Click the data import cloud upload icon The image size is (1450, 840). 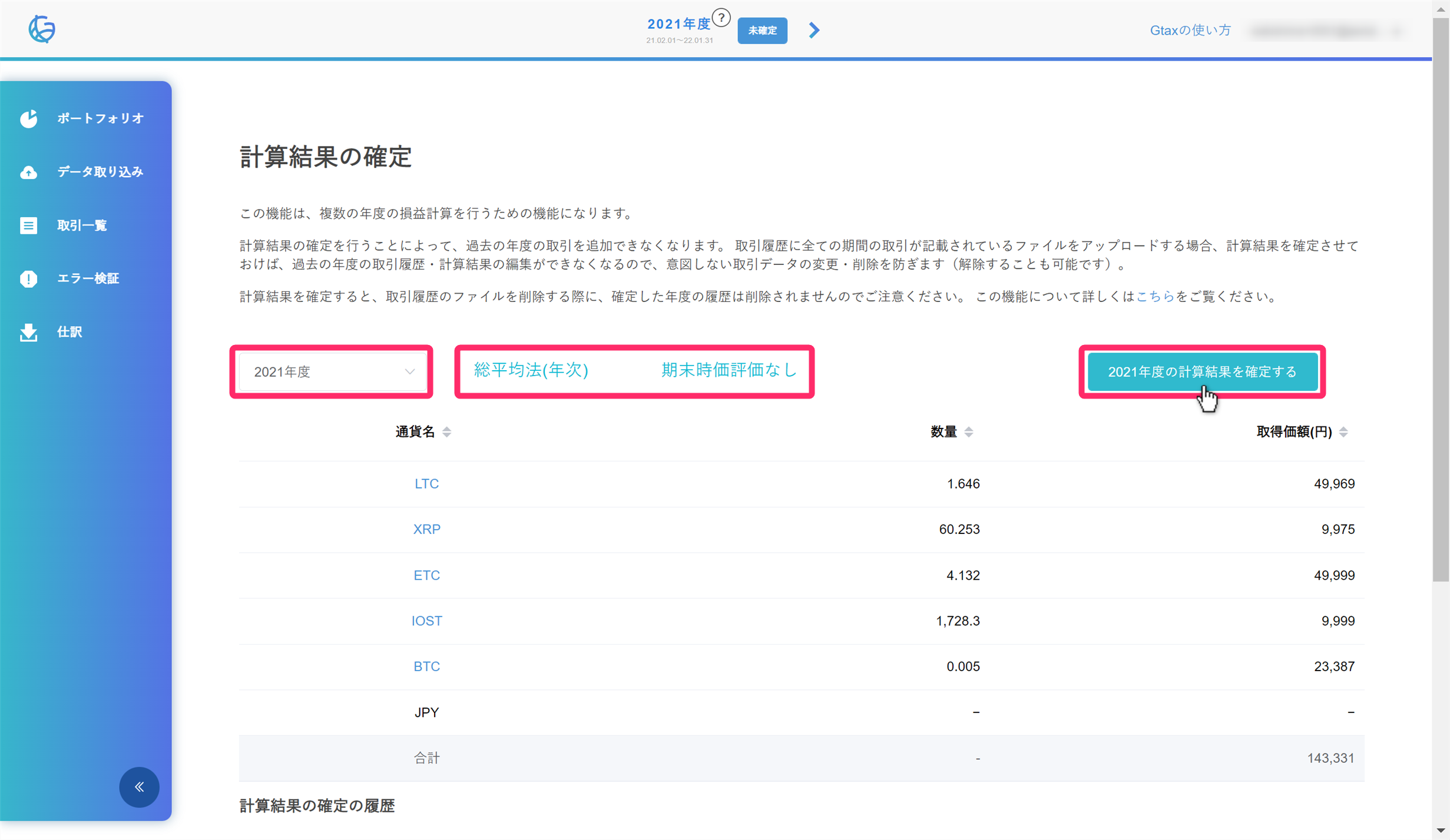[28, 172]
